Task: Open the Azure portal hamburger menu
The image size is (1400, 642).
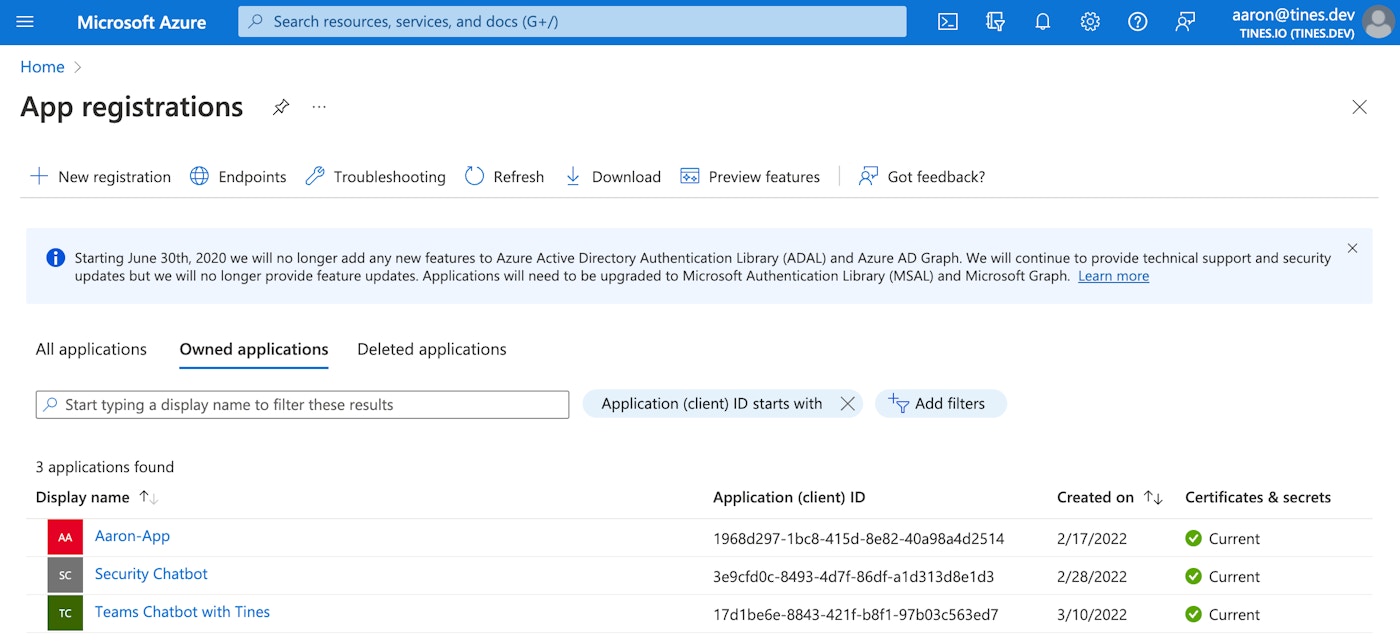Action: 26,22
